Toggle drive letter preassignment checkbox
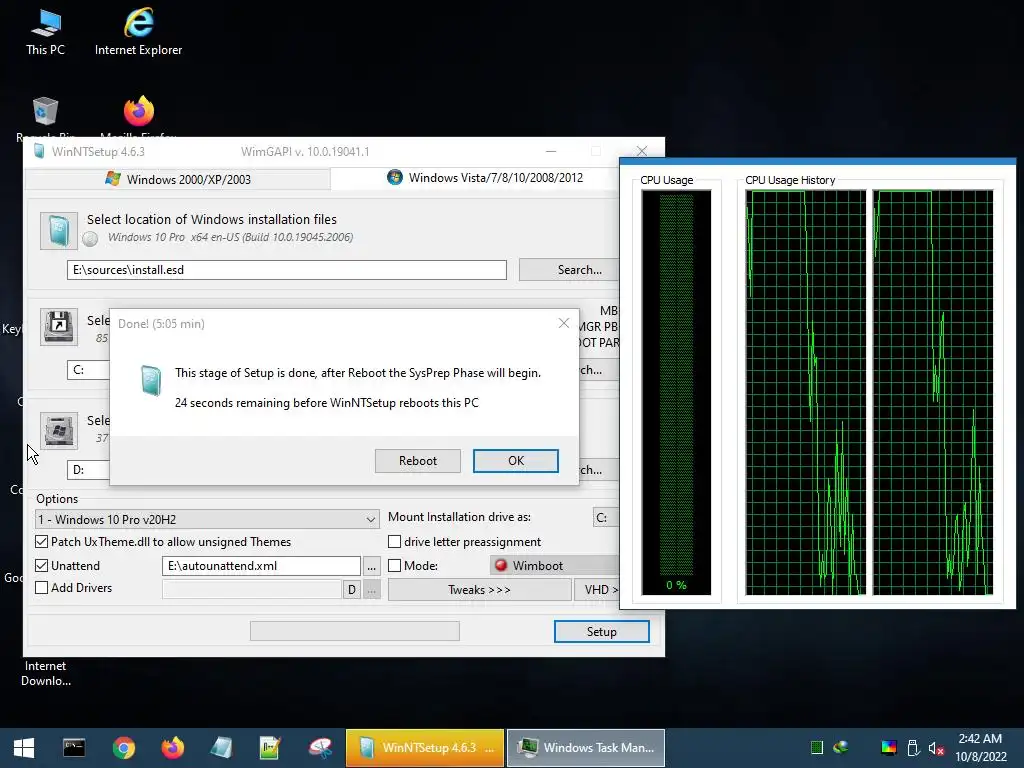The width and height of the screenshot is (1024, 768). tap(394, 541)
